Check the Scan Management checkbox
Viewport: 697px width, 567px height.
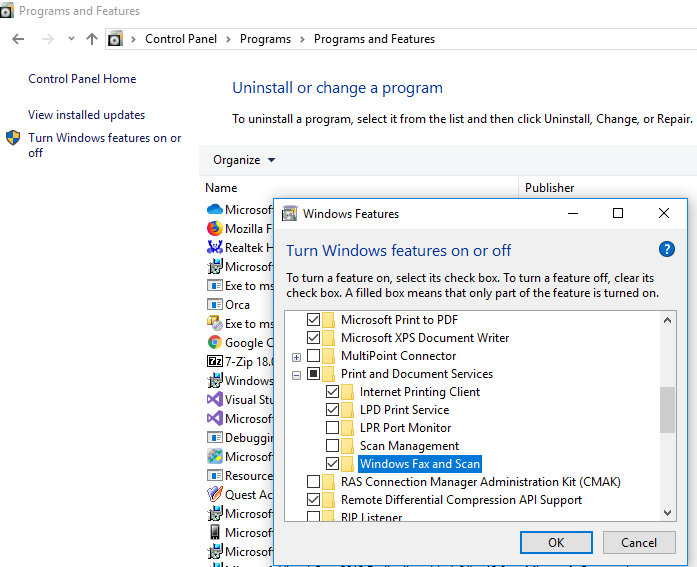click(x=333, y=446)
